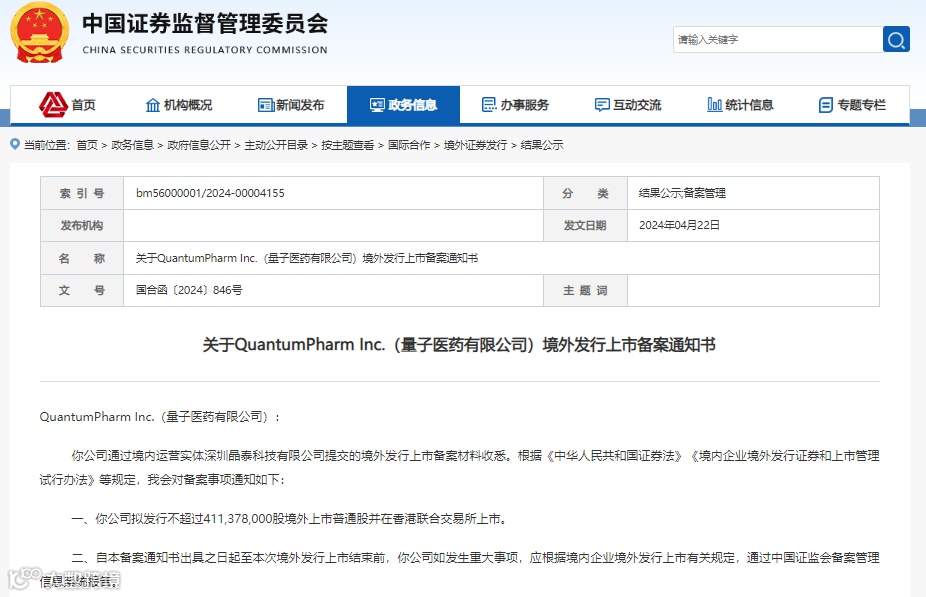The image size is (926, 597).
Task: Go to 结果公示 in the breadcrumb
Action: click(542, 145)
